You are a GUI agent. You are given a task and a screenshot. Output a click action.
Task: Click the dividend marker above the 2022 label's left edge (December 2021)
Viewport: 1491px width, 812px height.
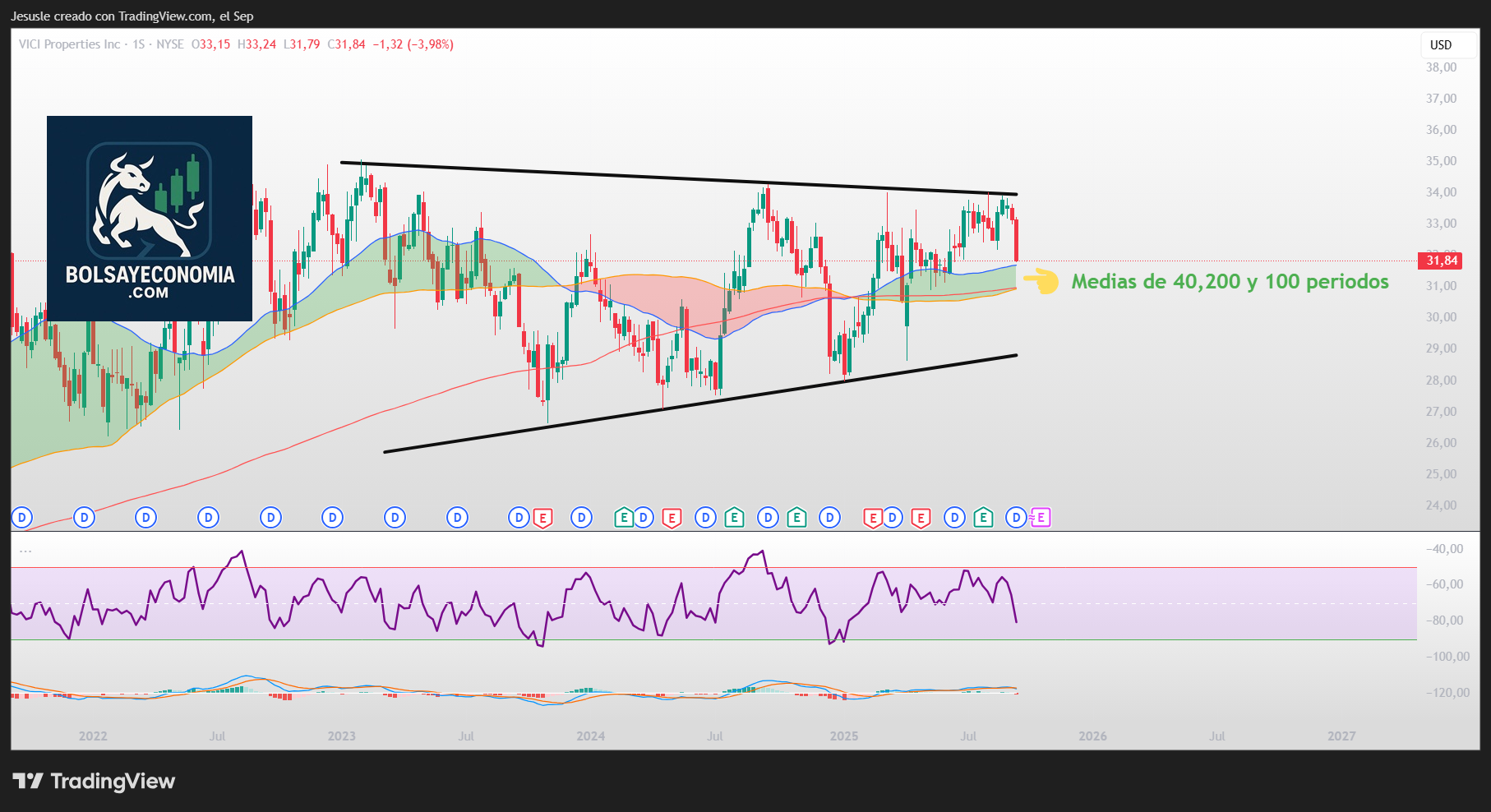(84, 518)
